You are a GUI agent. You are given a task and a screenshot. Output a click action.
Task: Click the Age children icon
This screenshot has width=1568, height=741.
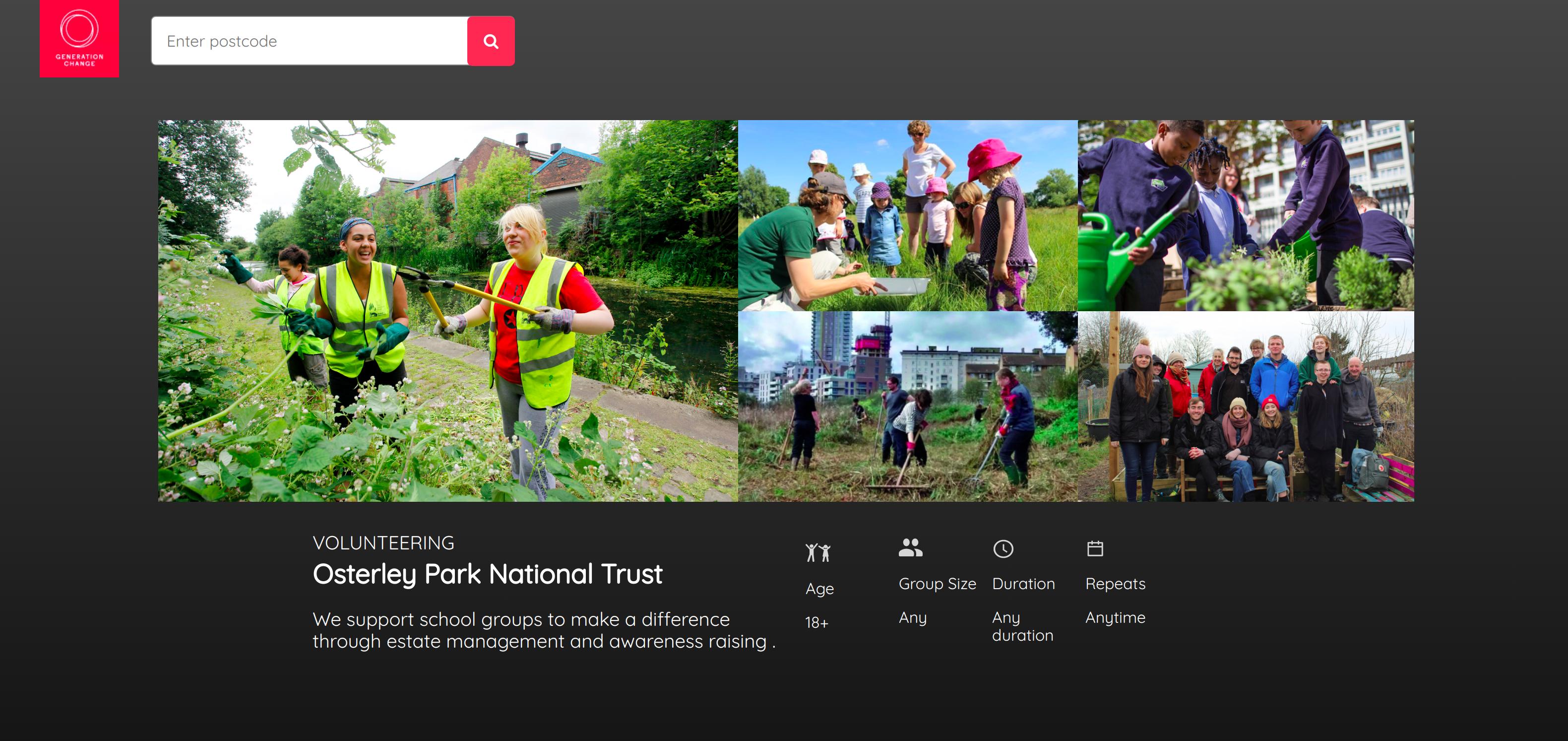click(x=817, y=552)
